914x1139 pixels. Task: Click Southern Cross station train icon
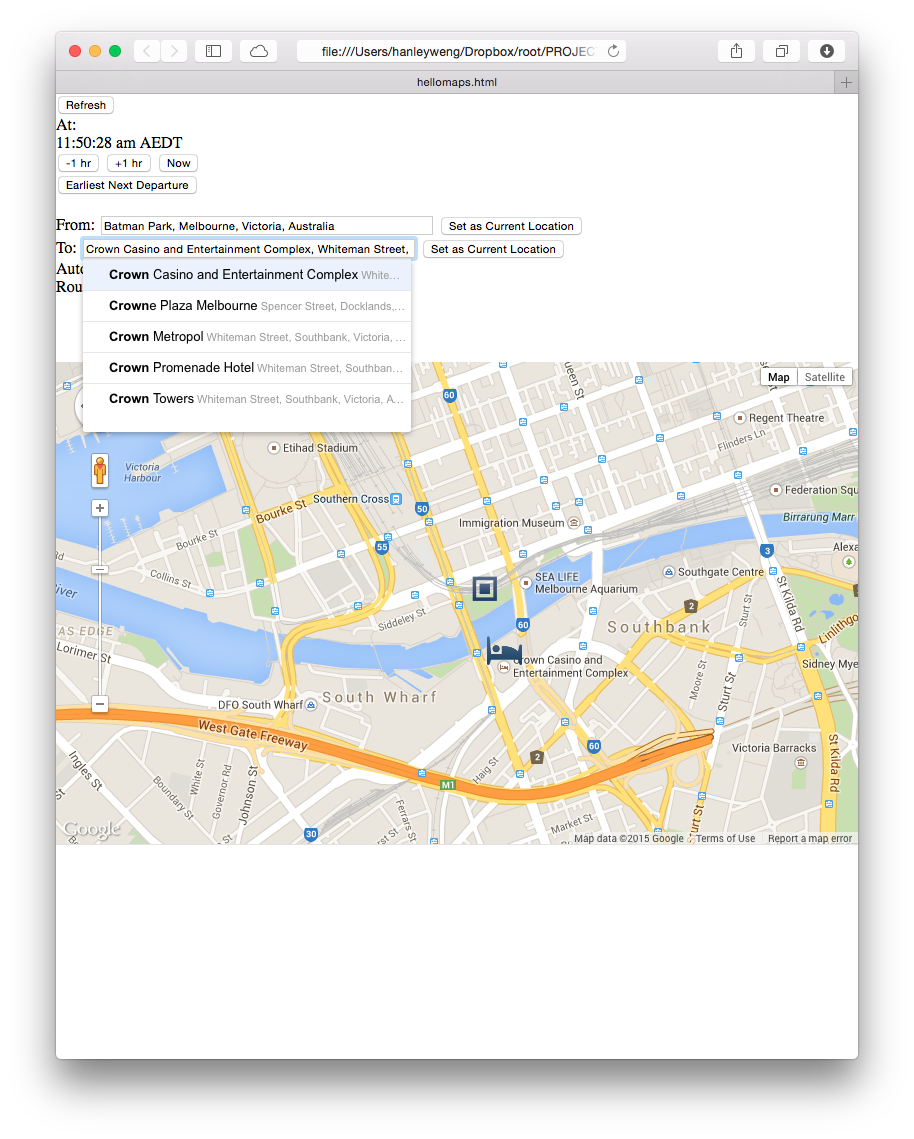coord(396,499)
